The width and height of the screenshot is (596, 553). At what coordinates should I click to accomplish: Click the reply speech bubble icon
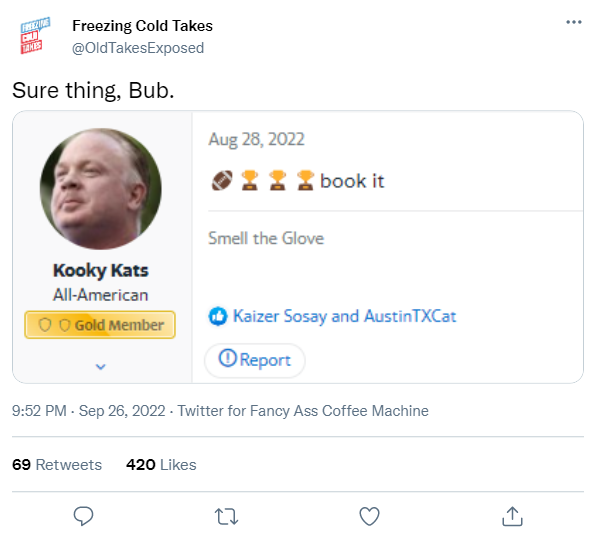(x=83, y=516)
